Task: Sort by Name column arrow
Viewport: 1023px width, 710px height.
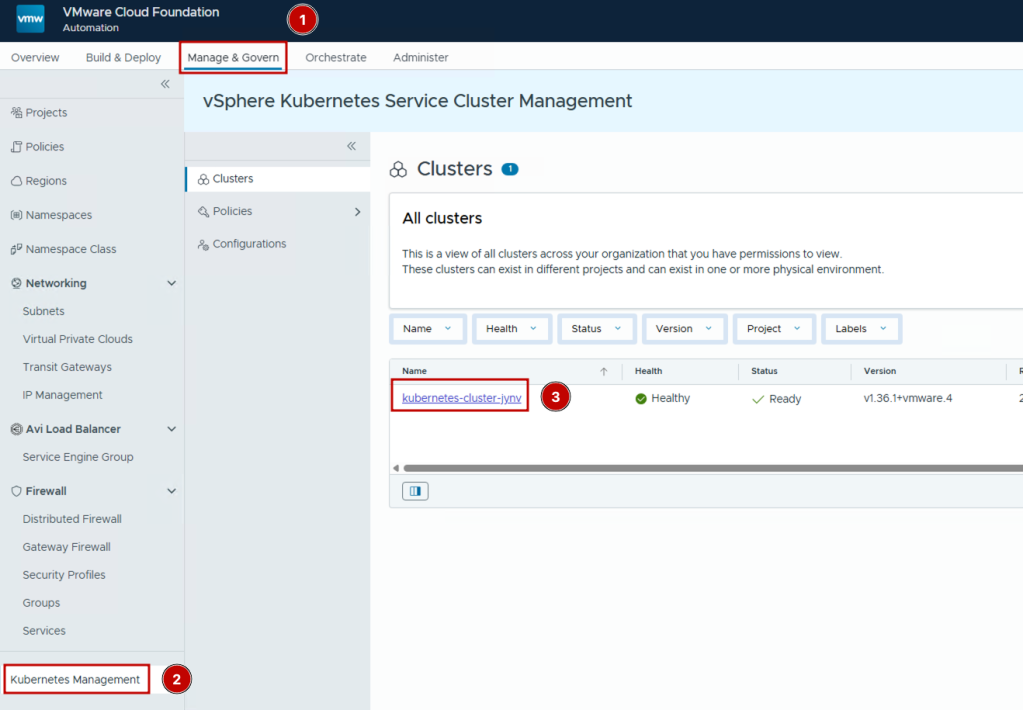Action: 603,371
